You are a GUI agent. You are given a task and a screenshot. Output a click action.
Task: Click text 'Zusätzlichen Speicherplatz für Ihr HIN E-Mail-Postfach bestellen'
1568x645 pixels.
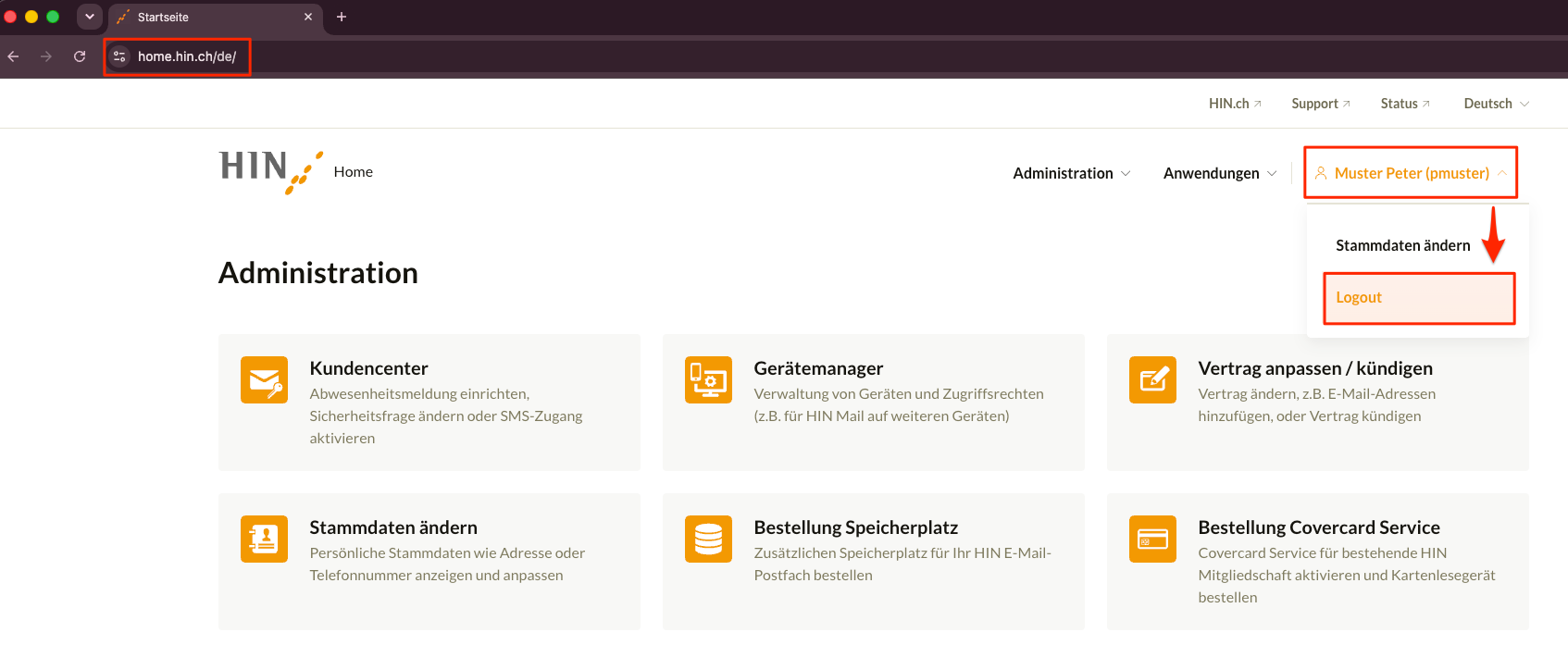tap(902, 564)
